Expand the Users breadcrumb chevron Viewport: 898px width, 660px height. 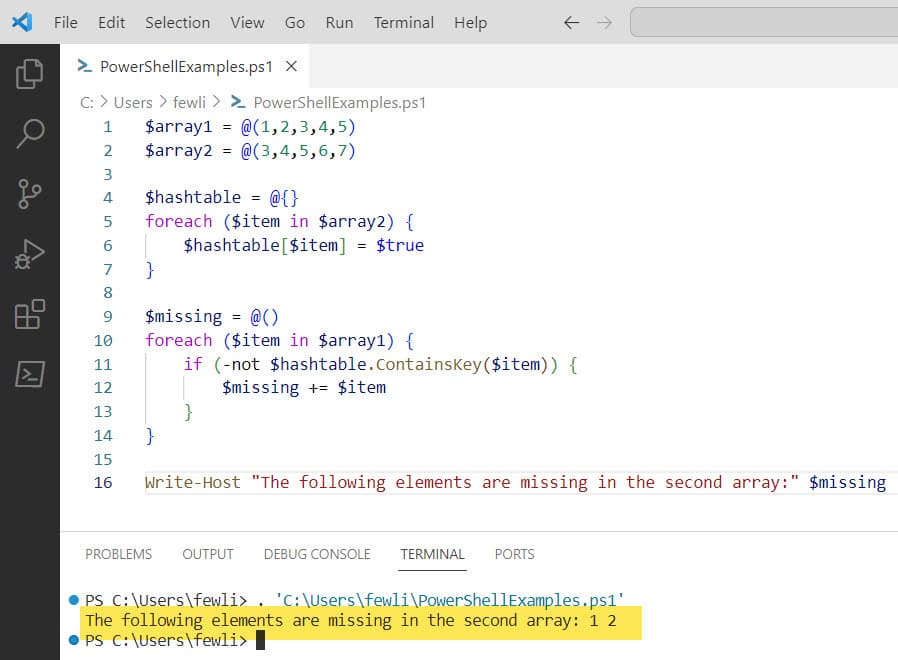tap(164, 102)
